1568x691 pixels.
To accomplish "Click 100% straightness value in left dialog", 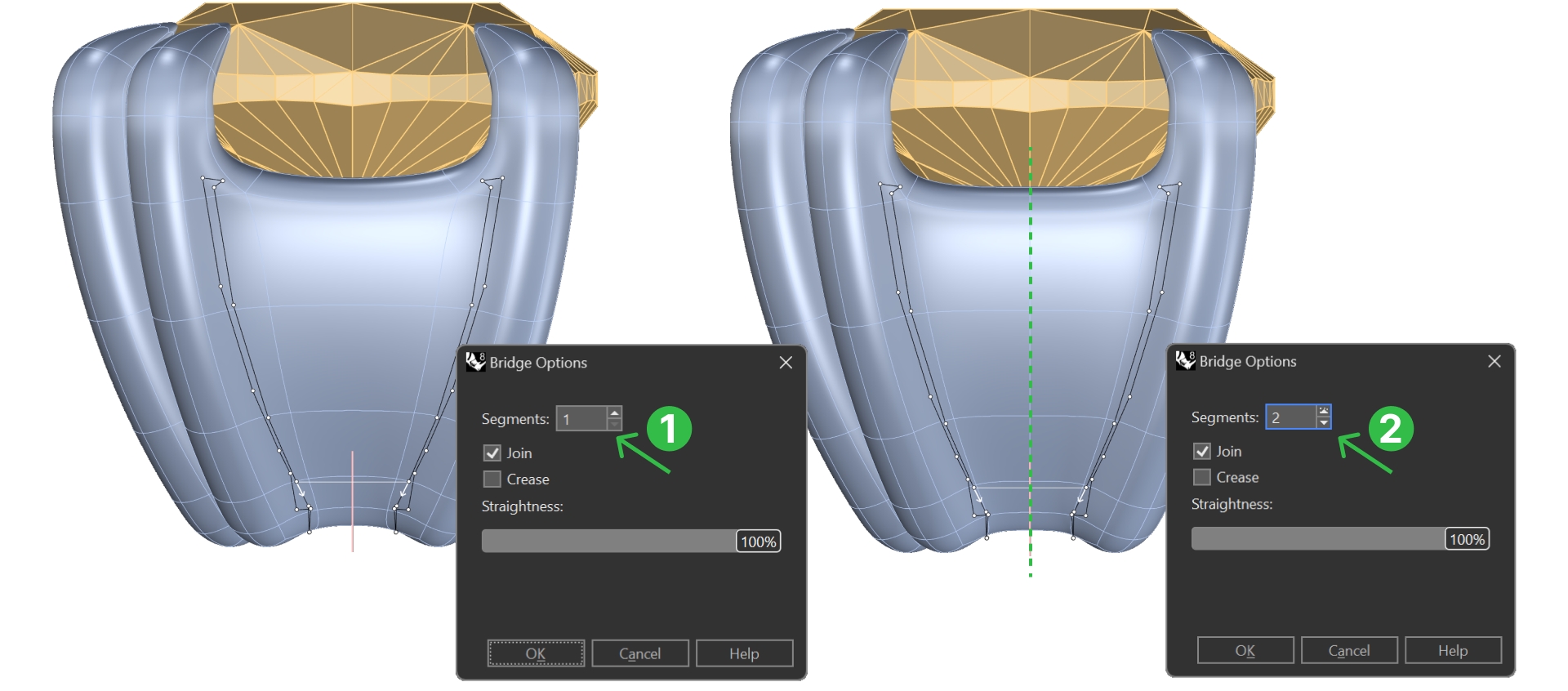I will [759, 542].
